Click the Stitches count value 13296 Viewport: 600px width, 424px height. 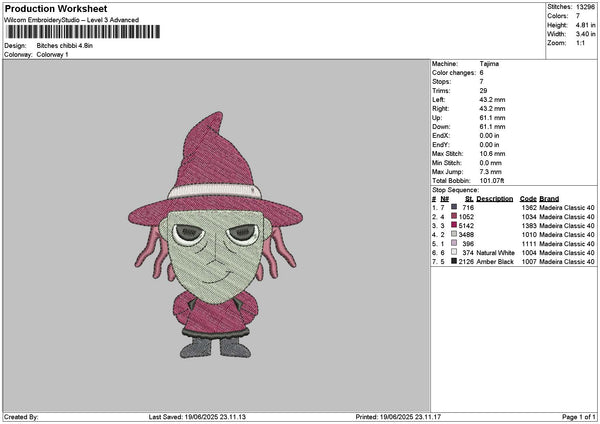[588, 7]
